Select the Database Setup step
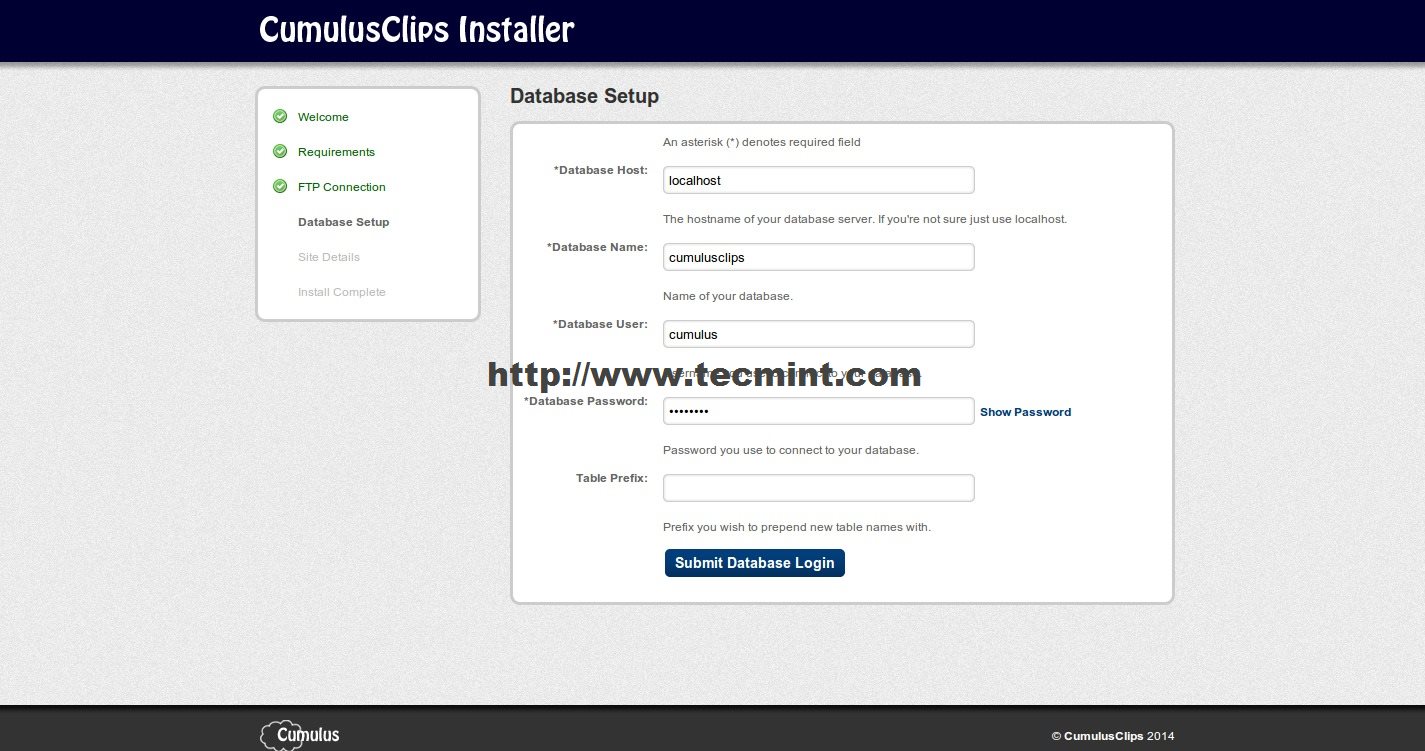This screenshot has width=1425, height=751. click(x=343, y=222)
